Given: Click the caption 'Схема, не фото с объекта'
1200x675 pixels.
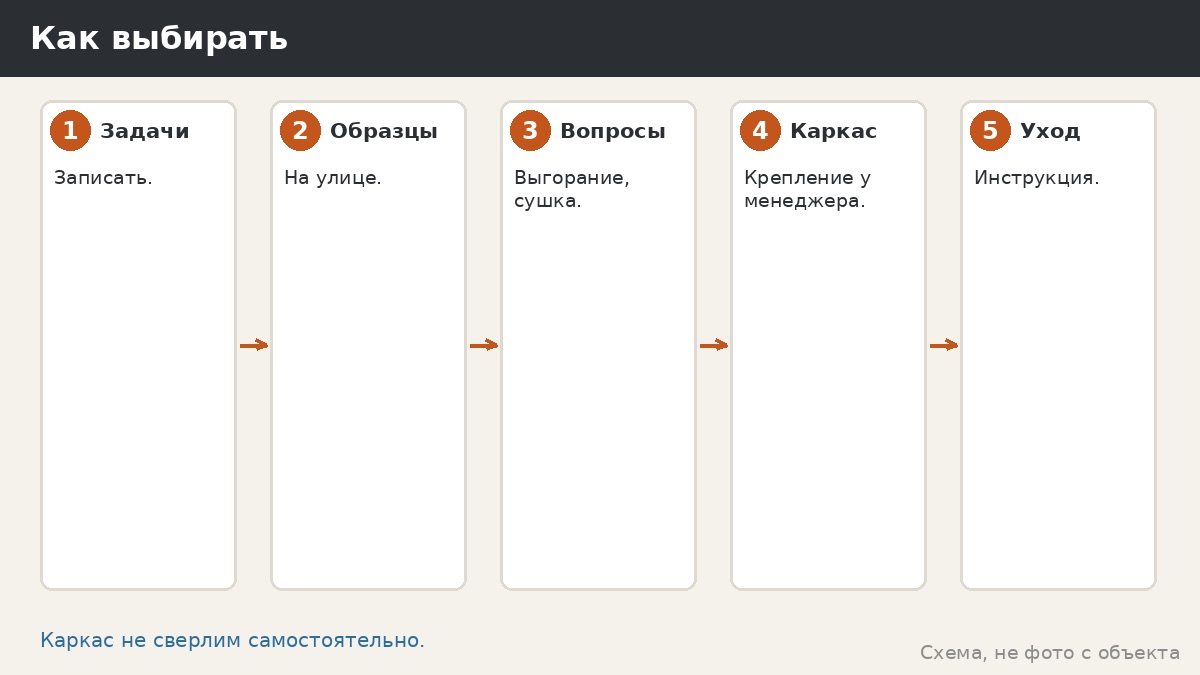Looking at the screenshot, I should (x=1050, y=653).
